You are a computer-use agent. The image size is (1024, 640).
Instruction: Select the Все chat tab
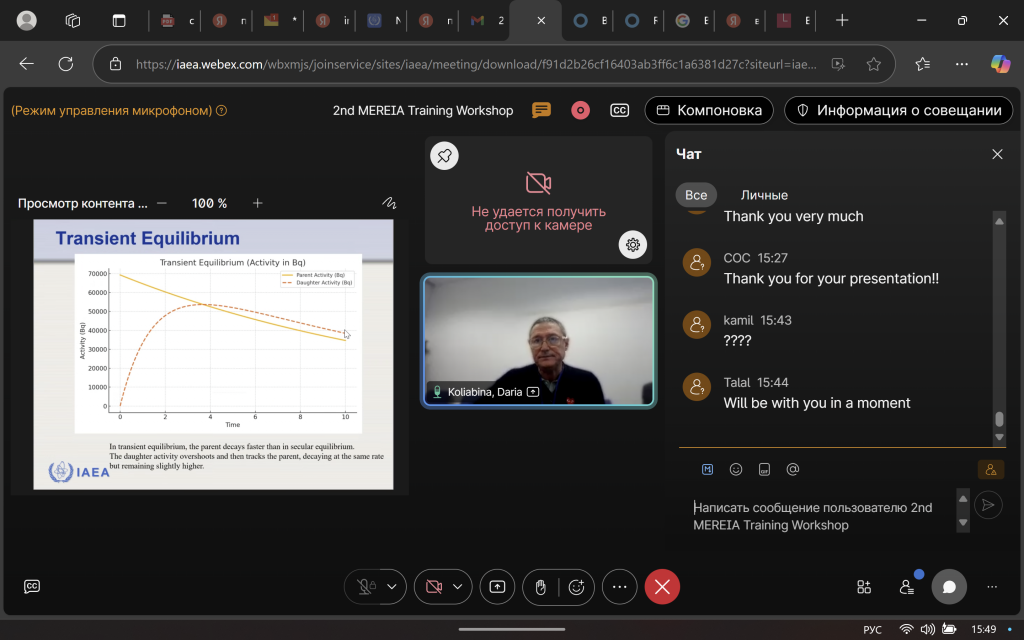pyautogui.click(x=696, y=195)
